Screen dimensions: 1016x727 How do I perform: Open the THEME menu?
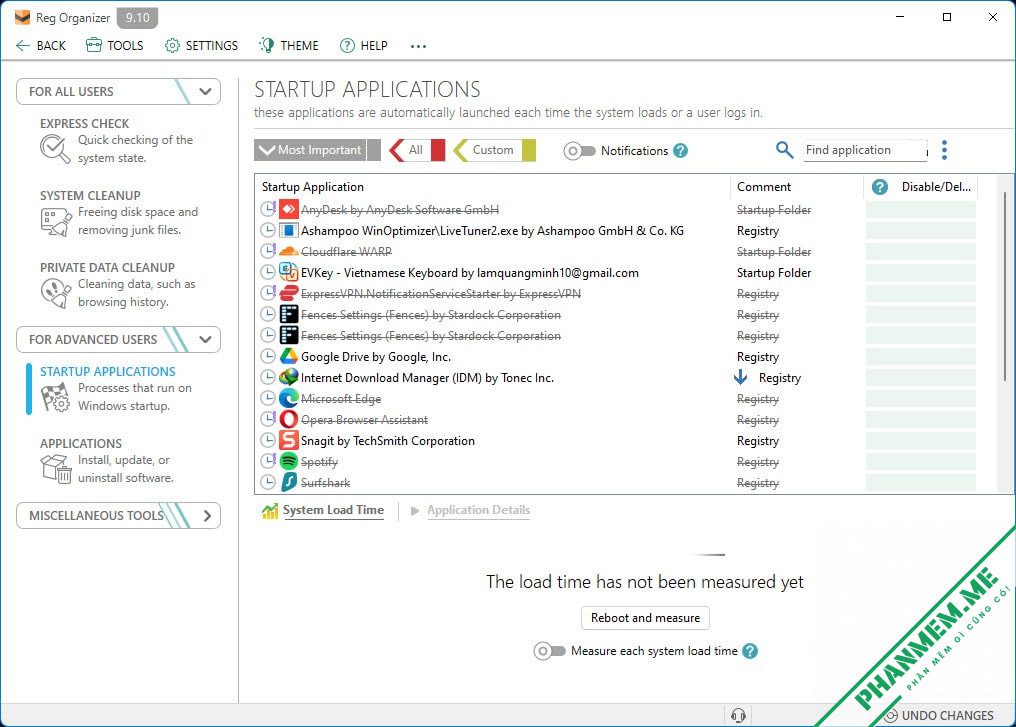(x=289, y=45)
